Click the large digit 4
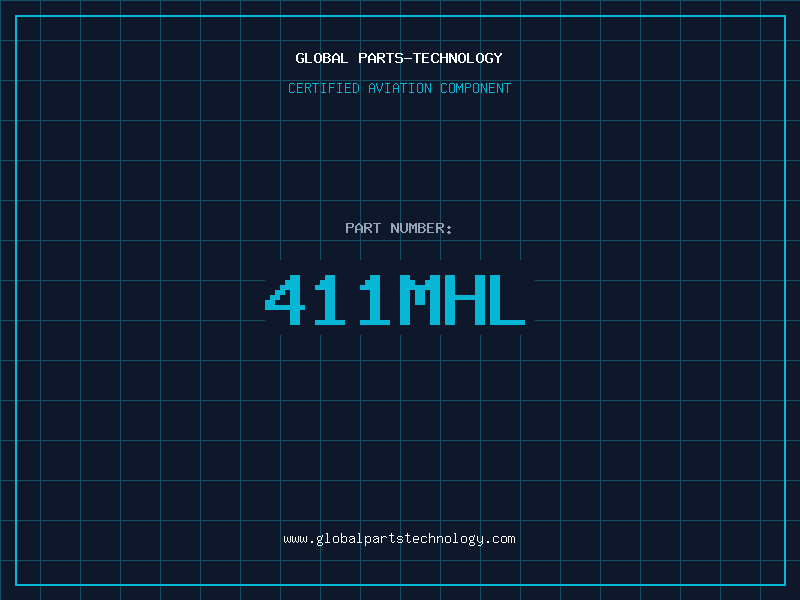800x600 pixels. [285, 300]
